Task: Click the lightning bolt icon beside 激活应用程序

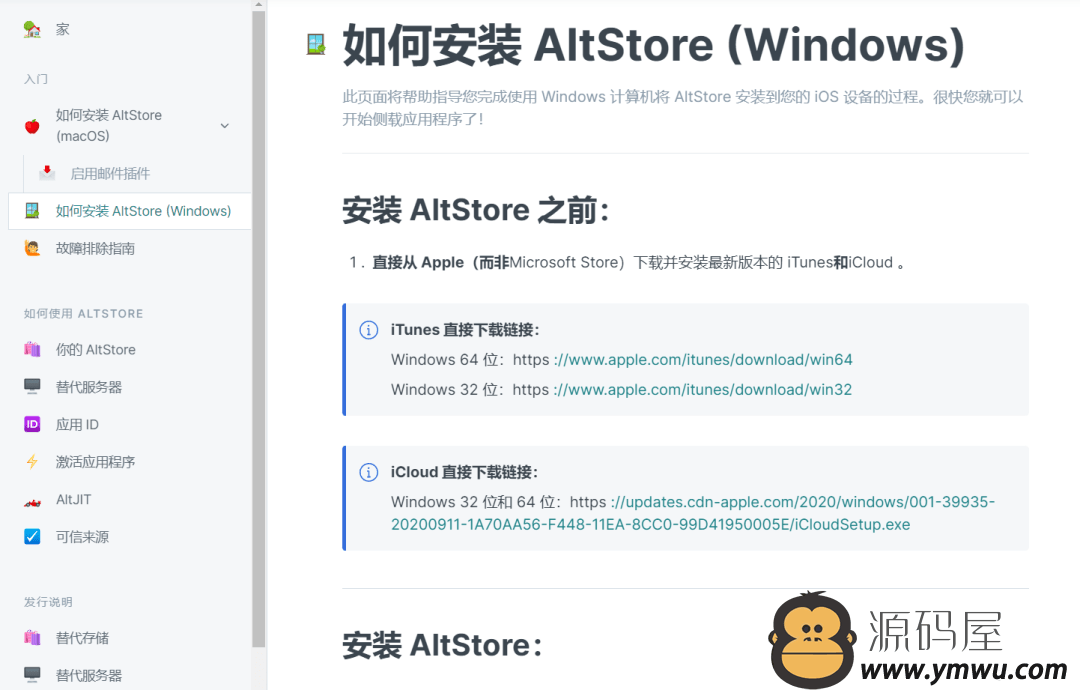Action: tap(32, 461)
